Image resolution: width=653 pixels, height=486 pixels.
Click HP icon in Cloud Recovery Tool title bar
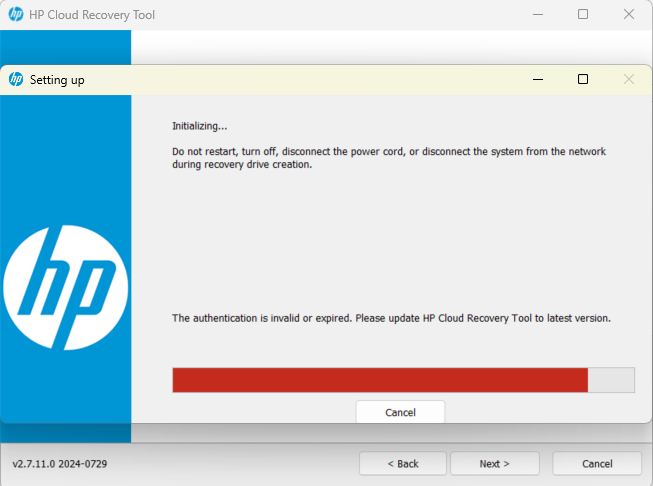pos(16,15)
